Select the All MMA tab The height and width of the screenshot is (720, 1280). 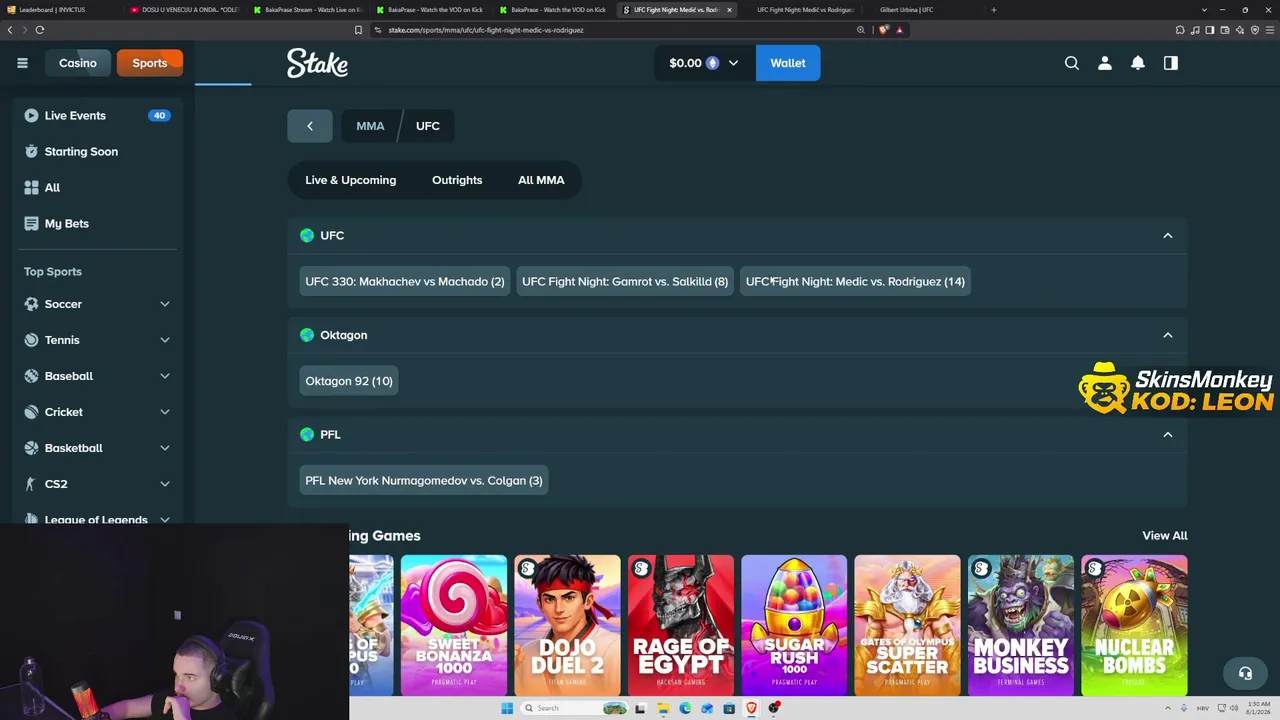coord(541,180)
